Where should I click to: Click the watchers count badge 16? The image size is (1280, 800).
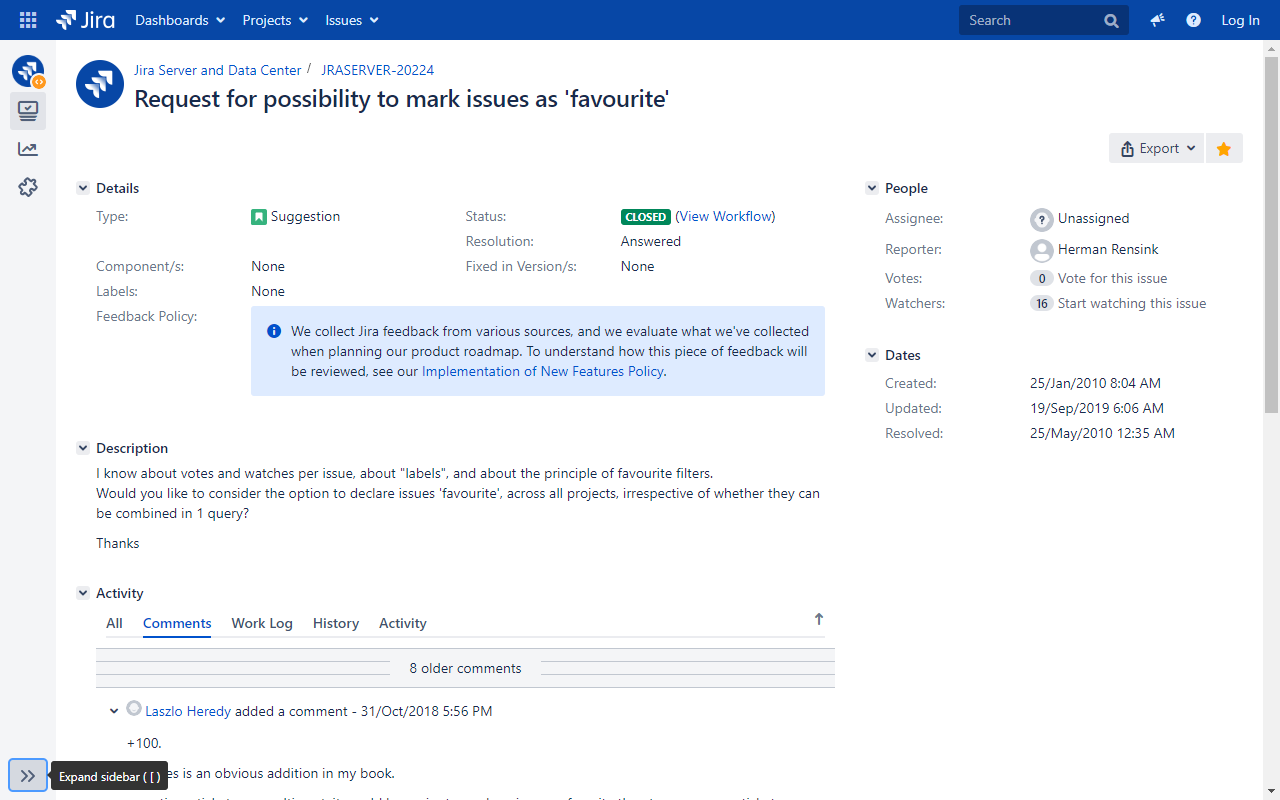(x=1042, y=304)
